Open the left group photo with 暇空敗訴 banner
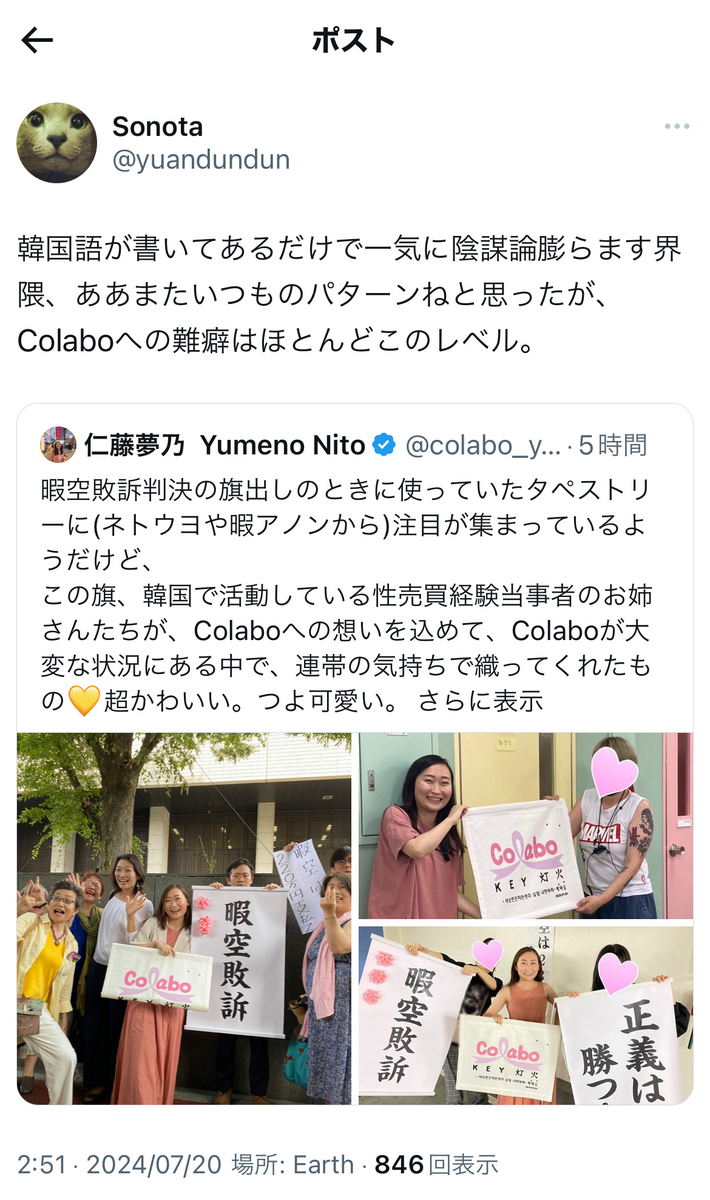 [x=184, y=918]
